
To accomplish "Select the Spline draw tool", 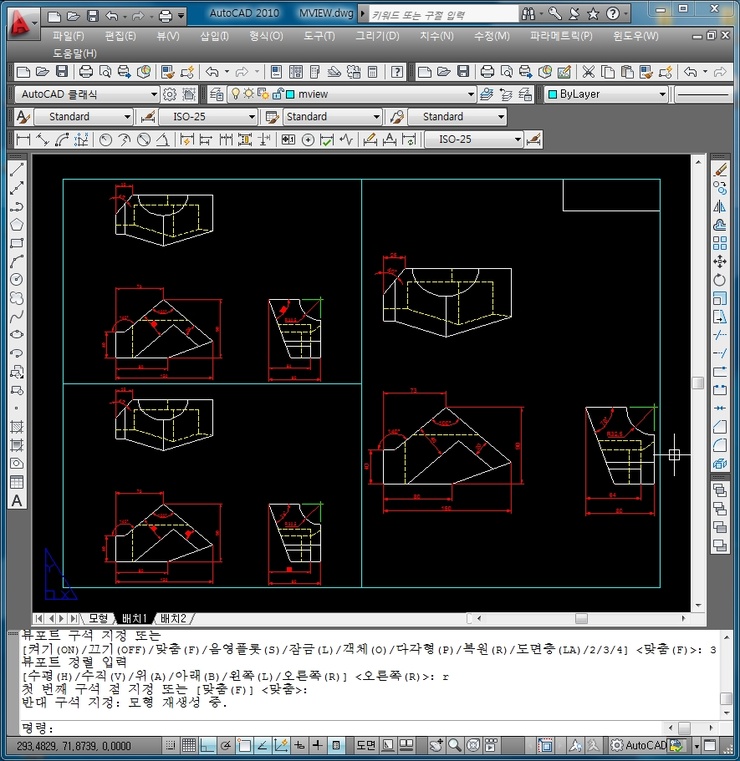I will coord(17,316).
